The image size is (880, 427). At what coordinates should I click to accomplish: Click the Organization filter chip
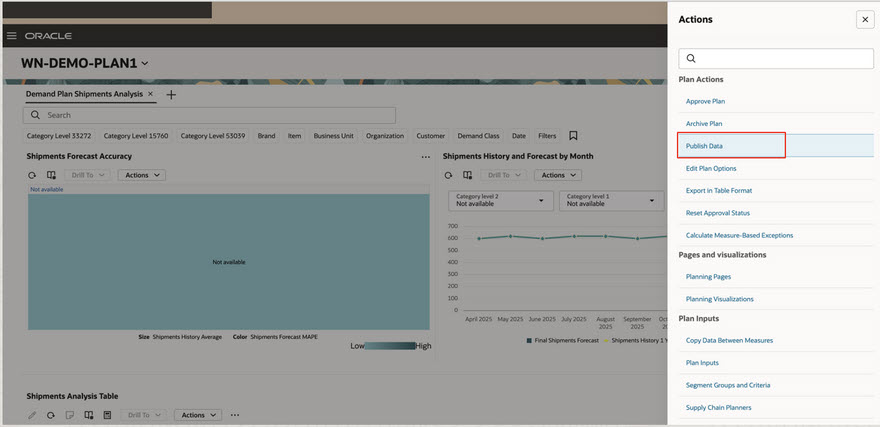coord(385,136)
